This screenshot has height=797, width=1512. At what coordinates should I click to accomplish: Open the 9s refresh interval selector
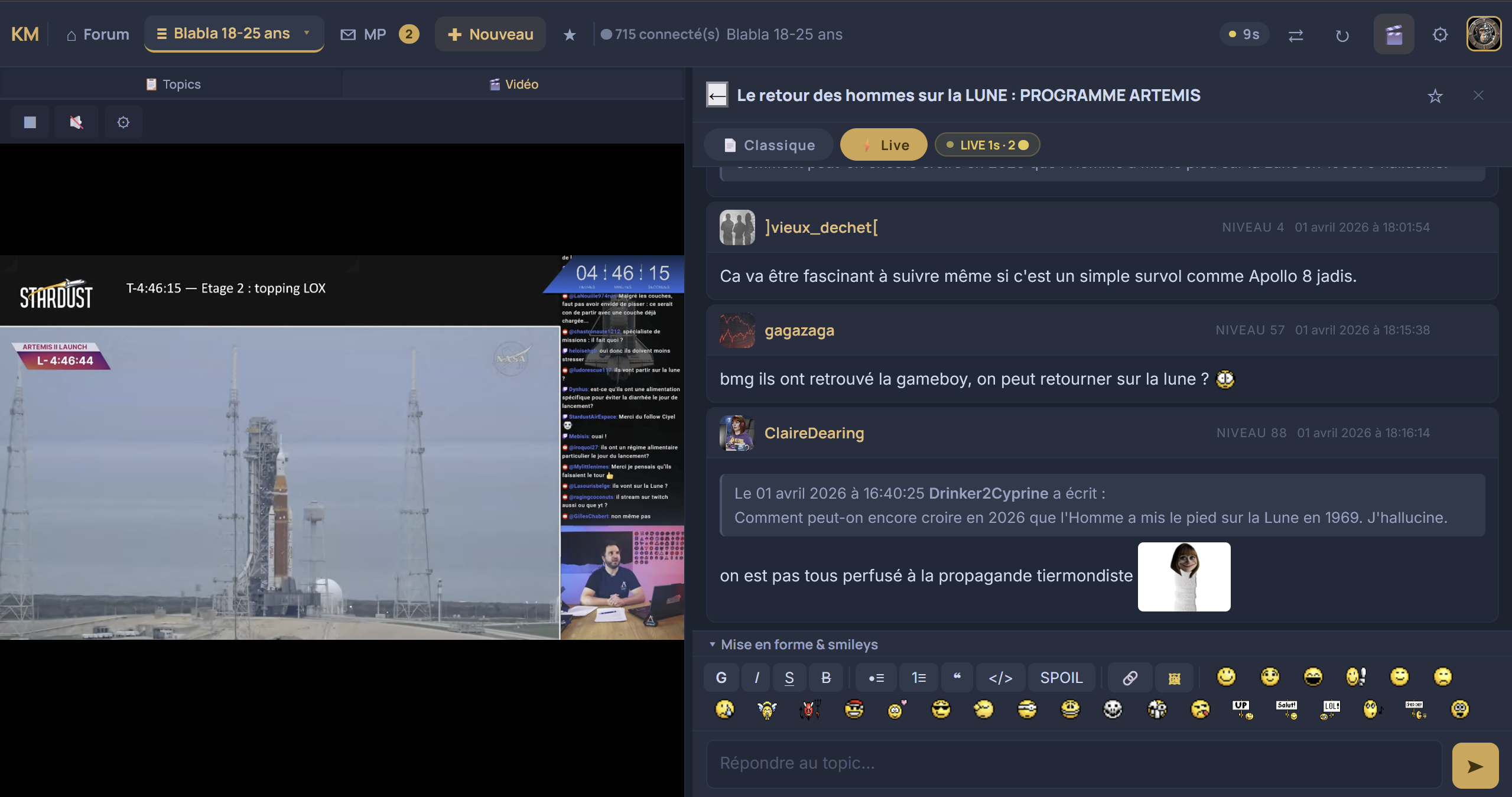(1244, 34)
